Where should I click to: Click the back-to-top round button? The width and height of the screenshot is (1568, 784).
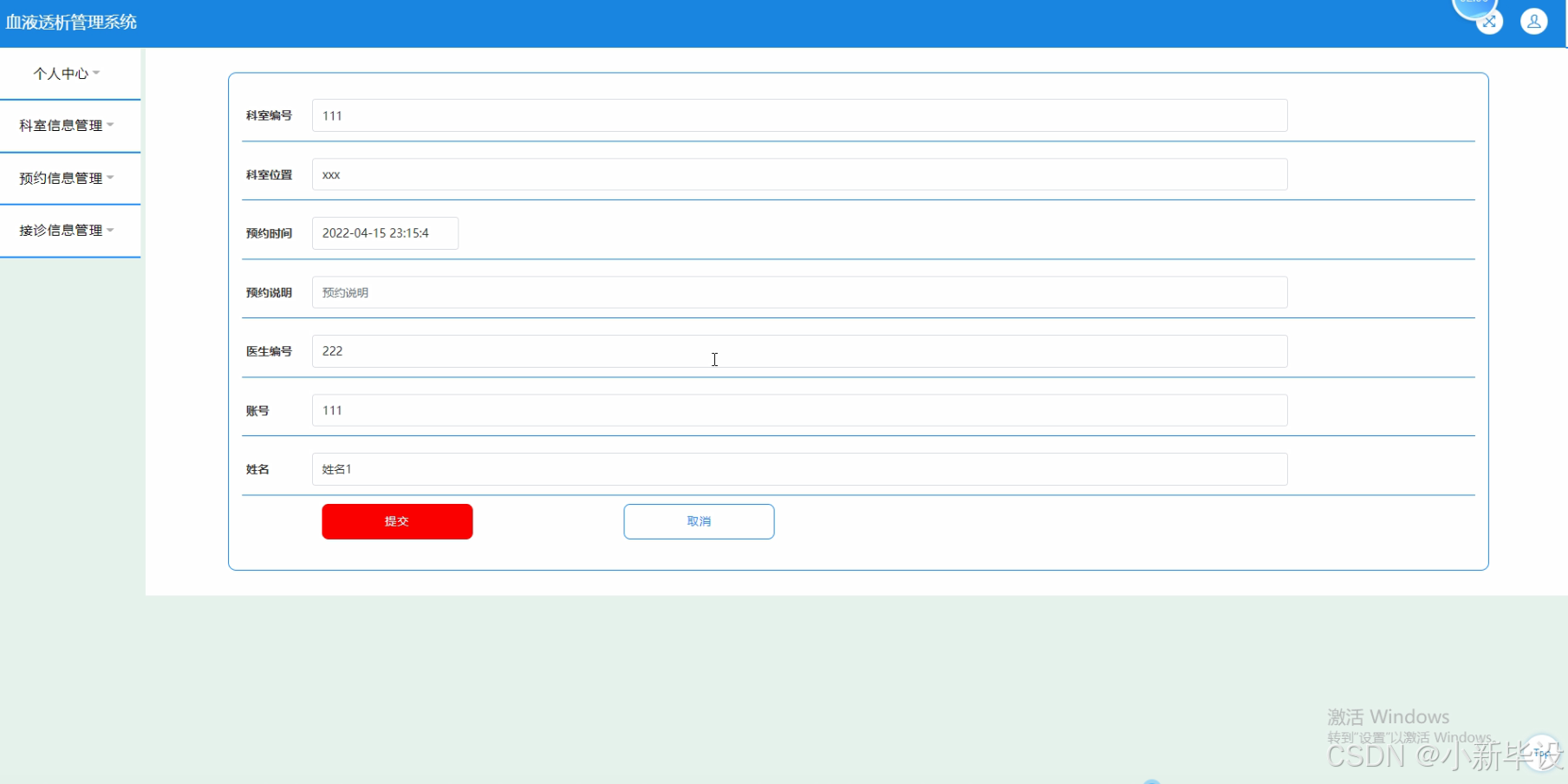point(1542,752)
